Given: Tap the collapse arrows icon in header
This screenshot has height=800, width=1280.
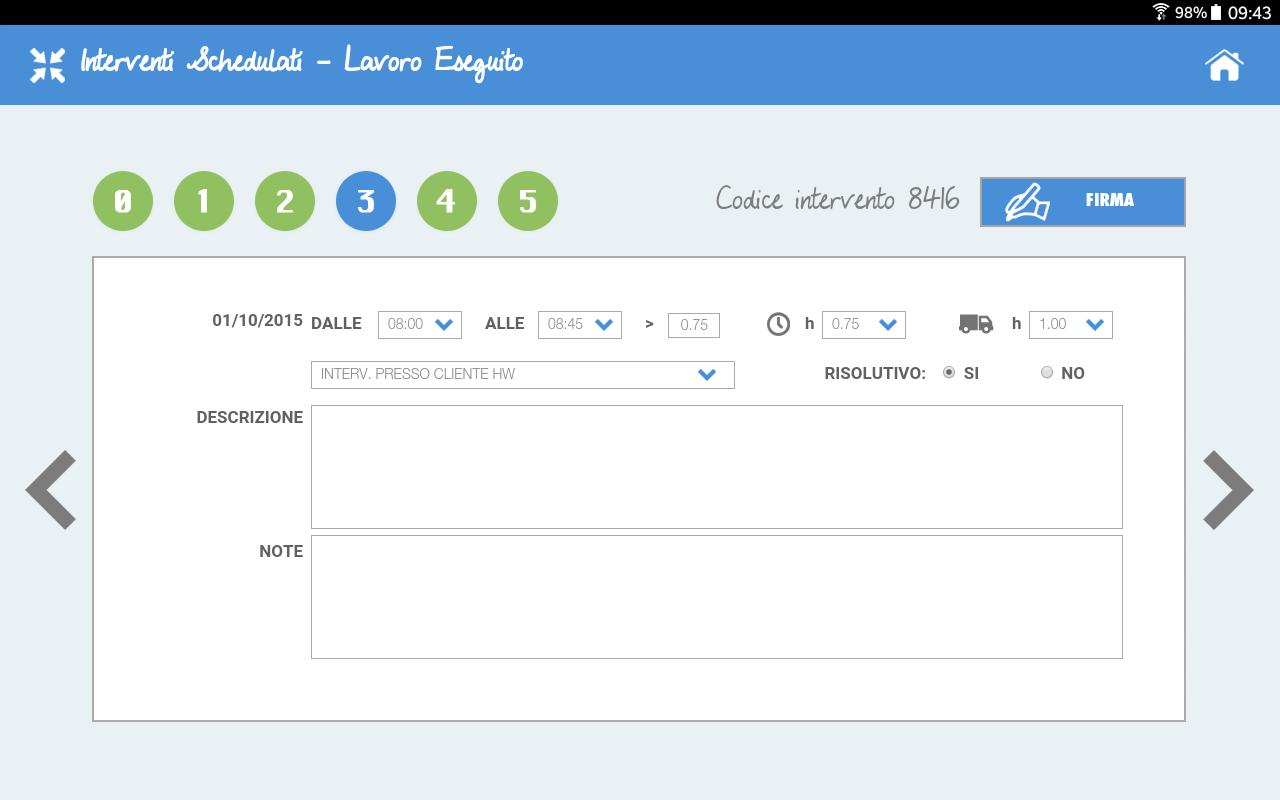Looking at the screenshot, I should tap(47, 65).
